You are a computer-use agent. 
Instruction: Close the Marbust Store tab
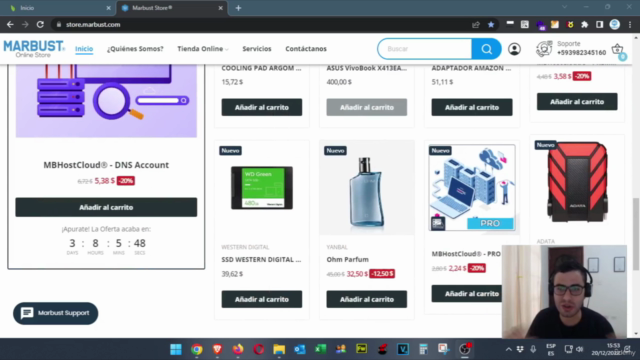(x=220, y=8)
